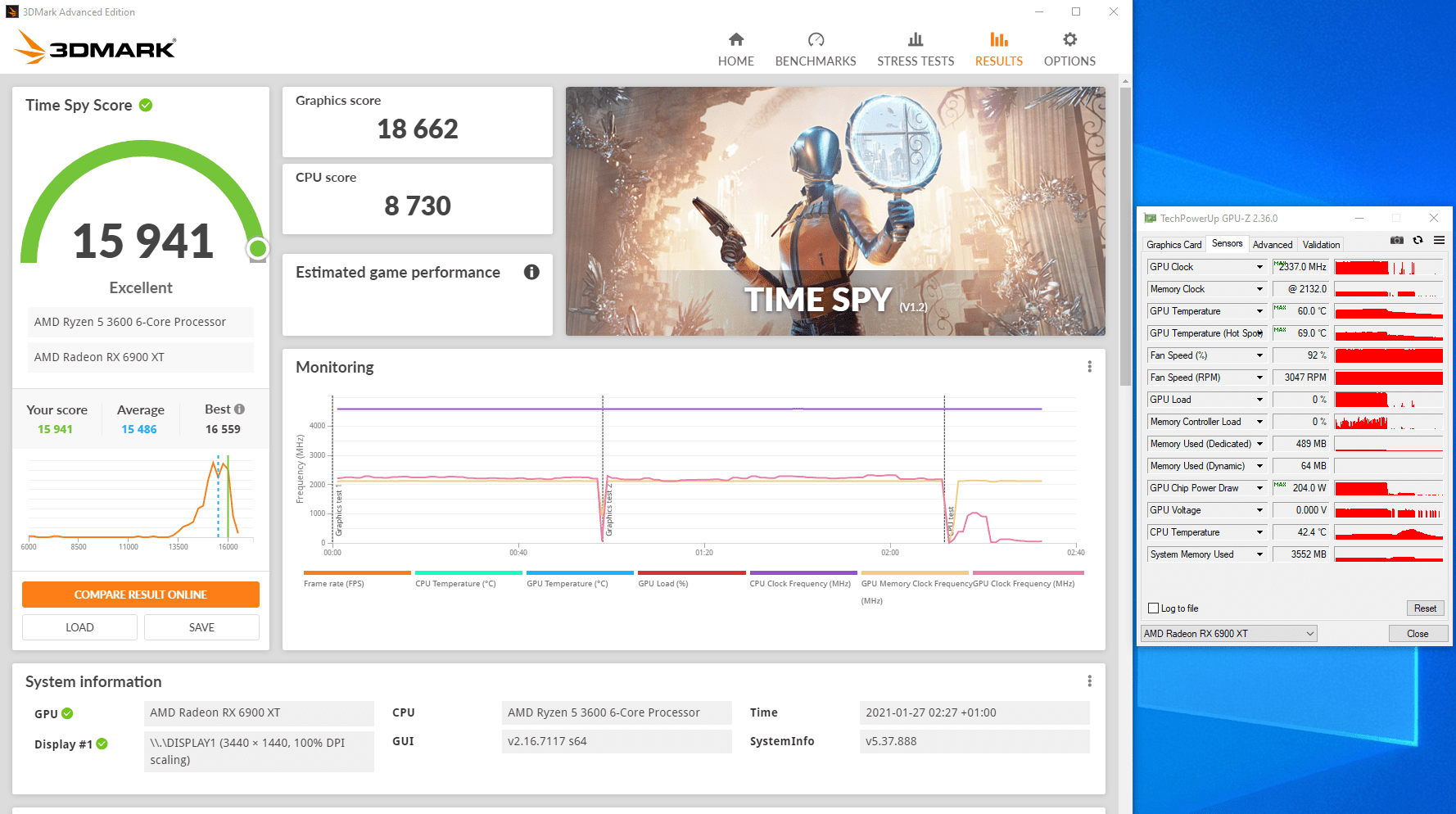Go to BENCHMARKS in 3DMark
The width and height of the screenshot is (1456, 814).
tap(816, 49)
